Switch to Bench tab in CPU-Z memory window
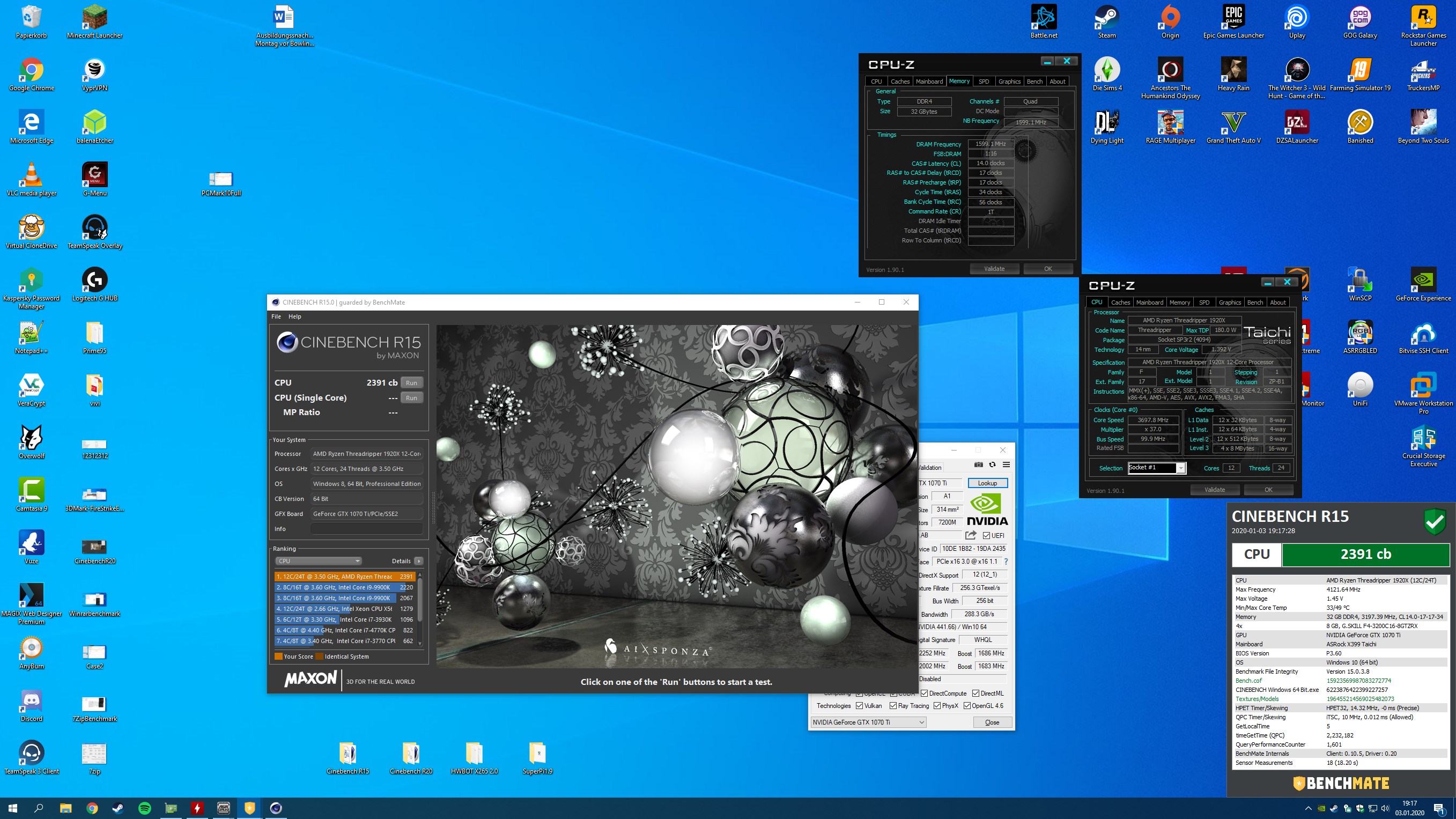The image size is (1456, 819). pos(1034,82)
